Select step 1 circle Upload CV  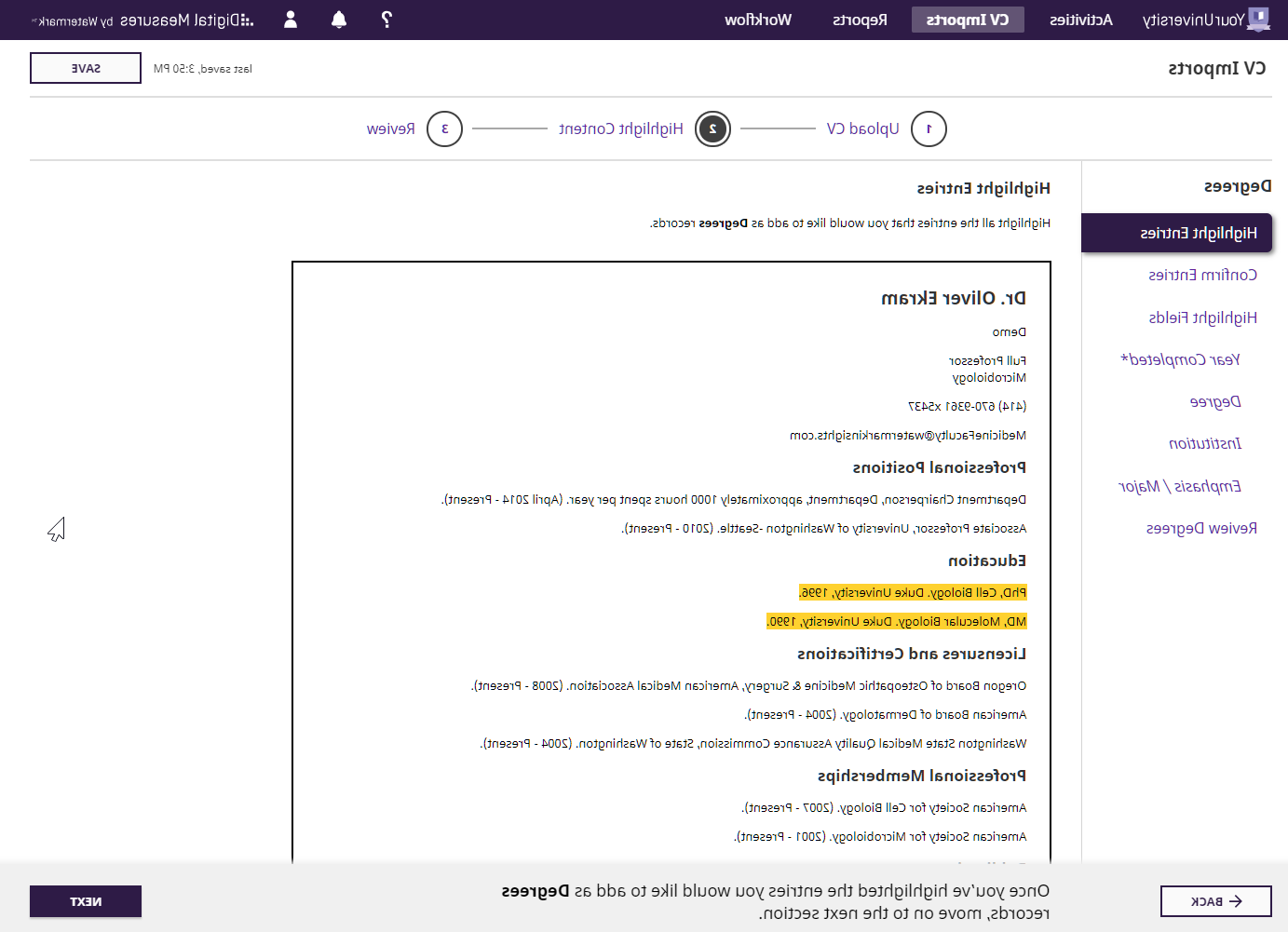[x=929, y=128]
